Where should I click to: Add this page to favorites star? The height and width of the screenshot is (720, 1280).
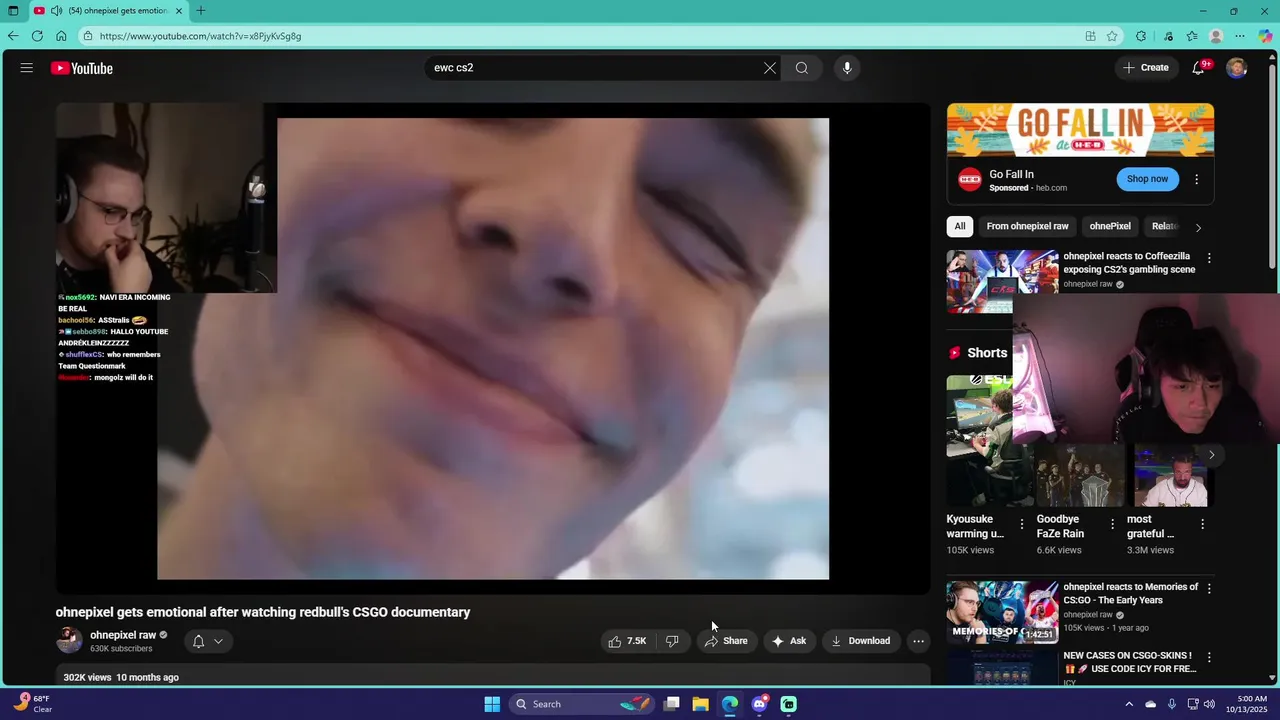(1112, 36)
